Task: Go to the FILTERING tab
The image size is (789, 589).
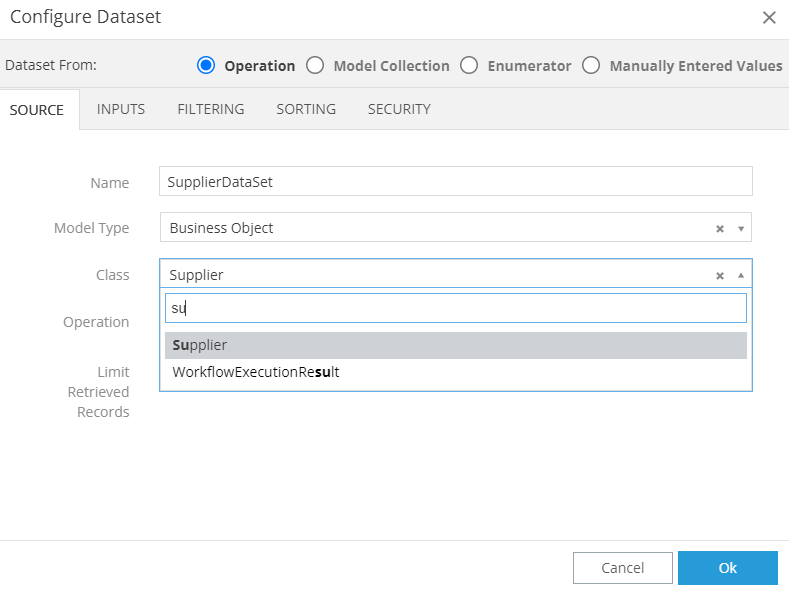Action: (x=210, y=109)
